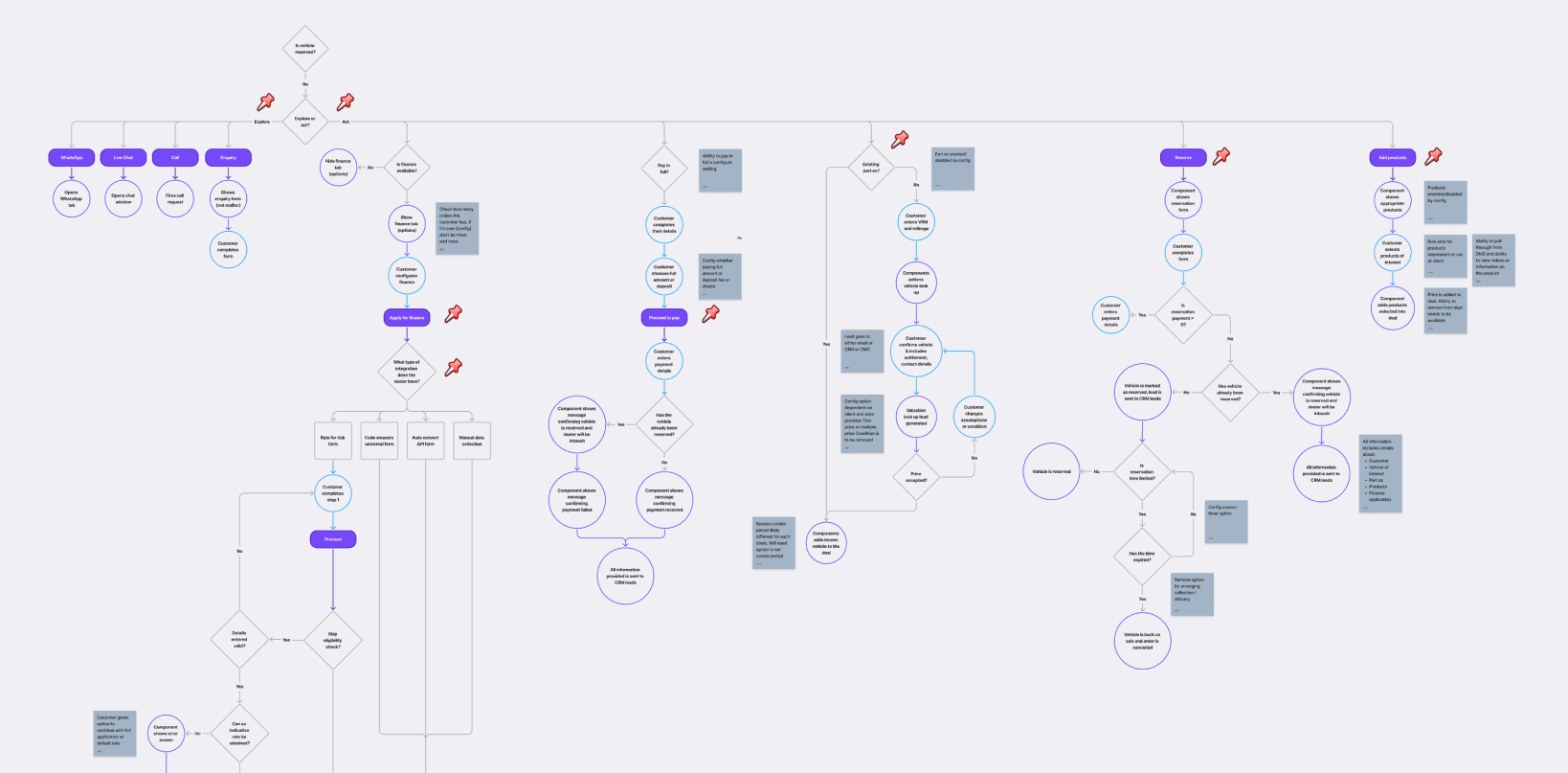Click the 'Existing part-ex?' diamond
This screenshot has height=773, width=1568.
871,168
